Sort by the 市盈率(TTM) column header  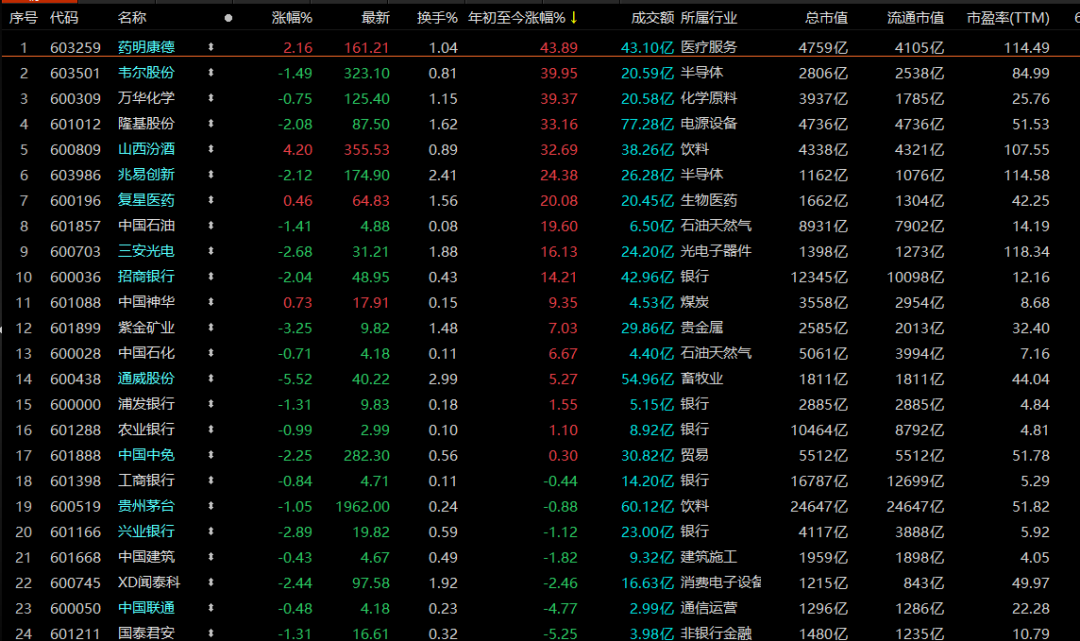pyautogui.click(x=1008, y=18)
